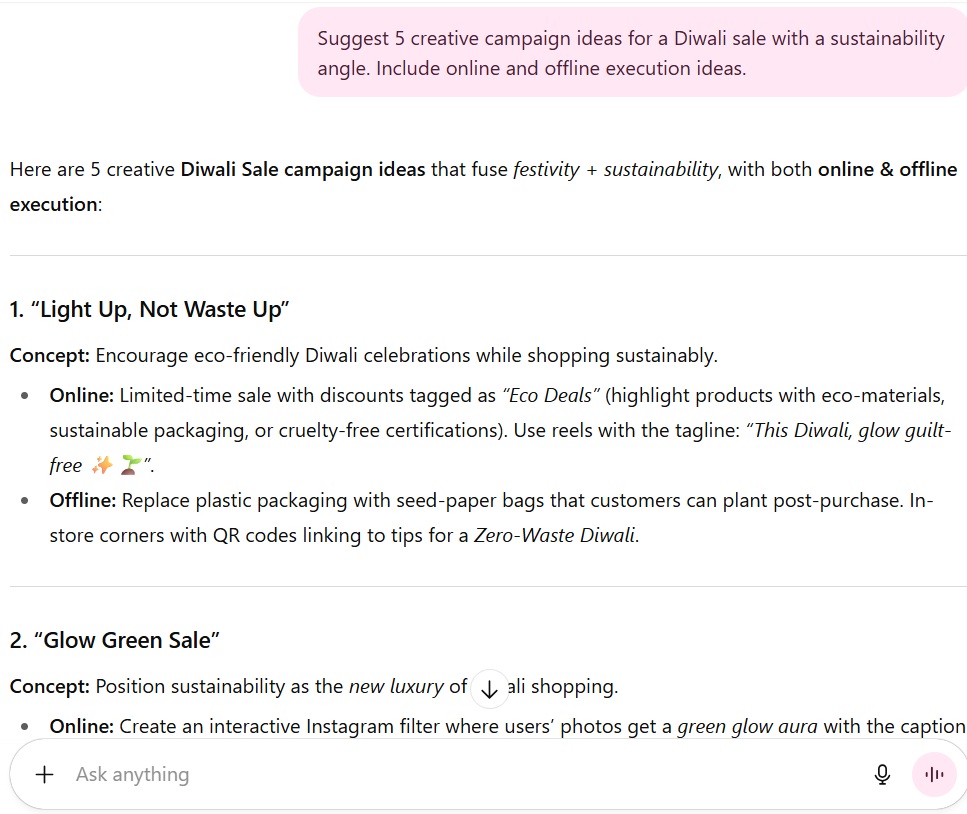Click the 'Online:' label under Light Up idea
967x814 pixels.
81,395
